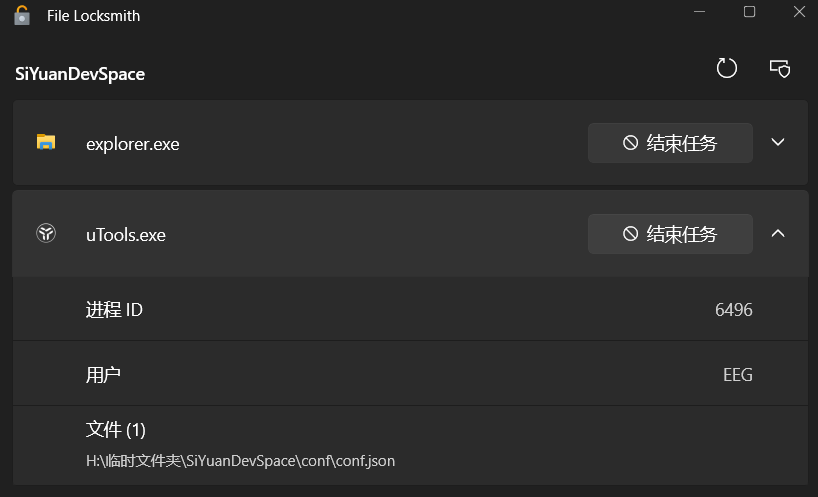Click the process ID value 6496

pos(733,310)
